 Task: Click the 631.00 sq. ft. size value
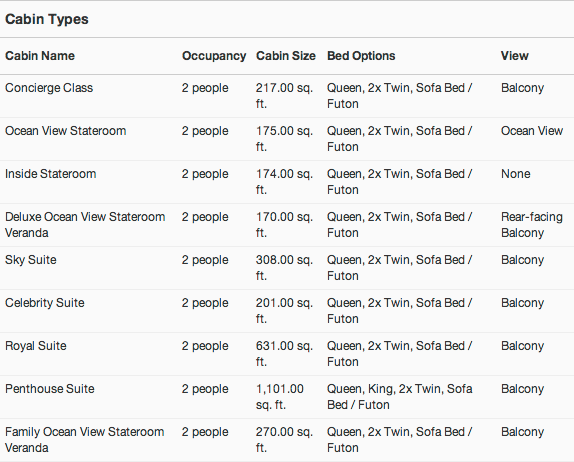(284, 354)
